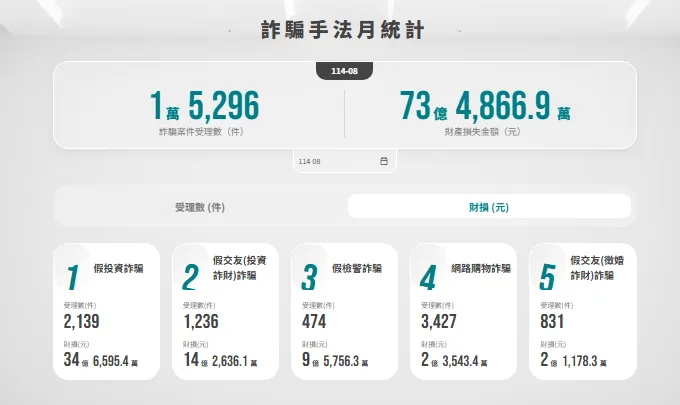Select loss amount 2億 3,543.4萬

coord(454,360)
